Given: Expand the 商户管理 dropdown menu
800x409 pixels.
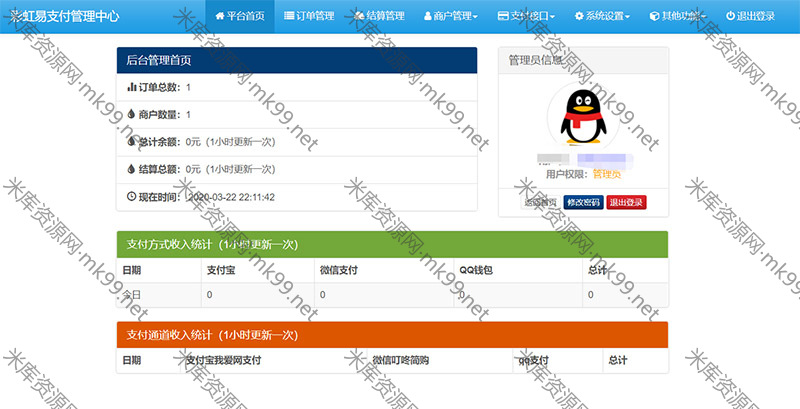Looking at the screenshot, I should click(451, 16).
